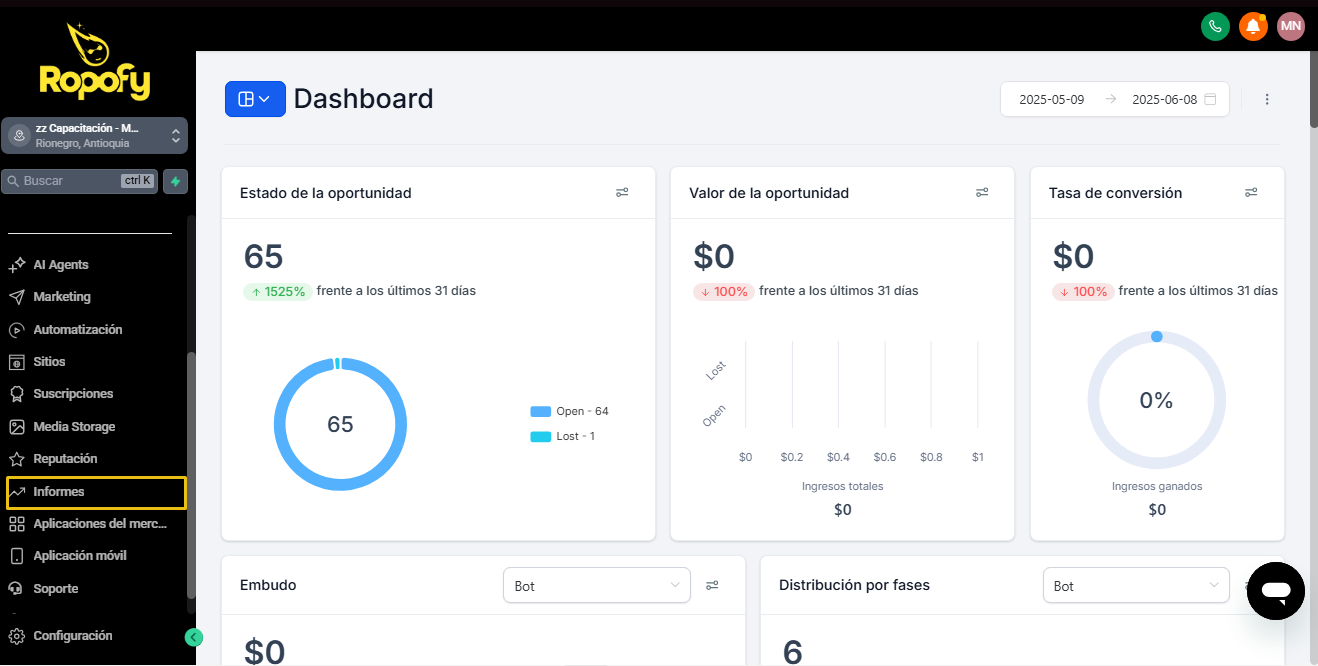Click the AI Agents sparkle icon
The image size is (1318, 666).
tap(17, 265)
